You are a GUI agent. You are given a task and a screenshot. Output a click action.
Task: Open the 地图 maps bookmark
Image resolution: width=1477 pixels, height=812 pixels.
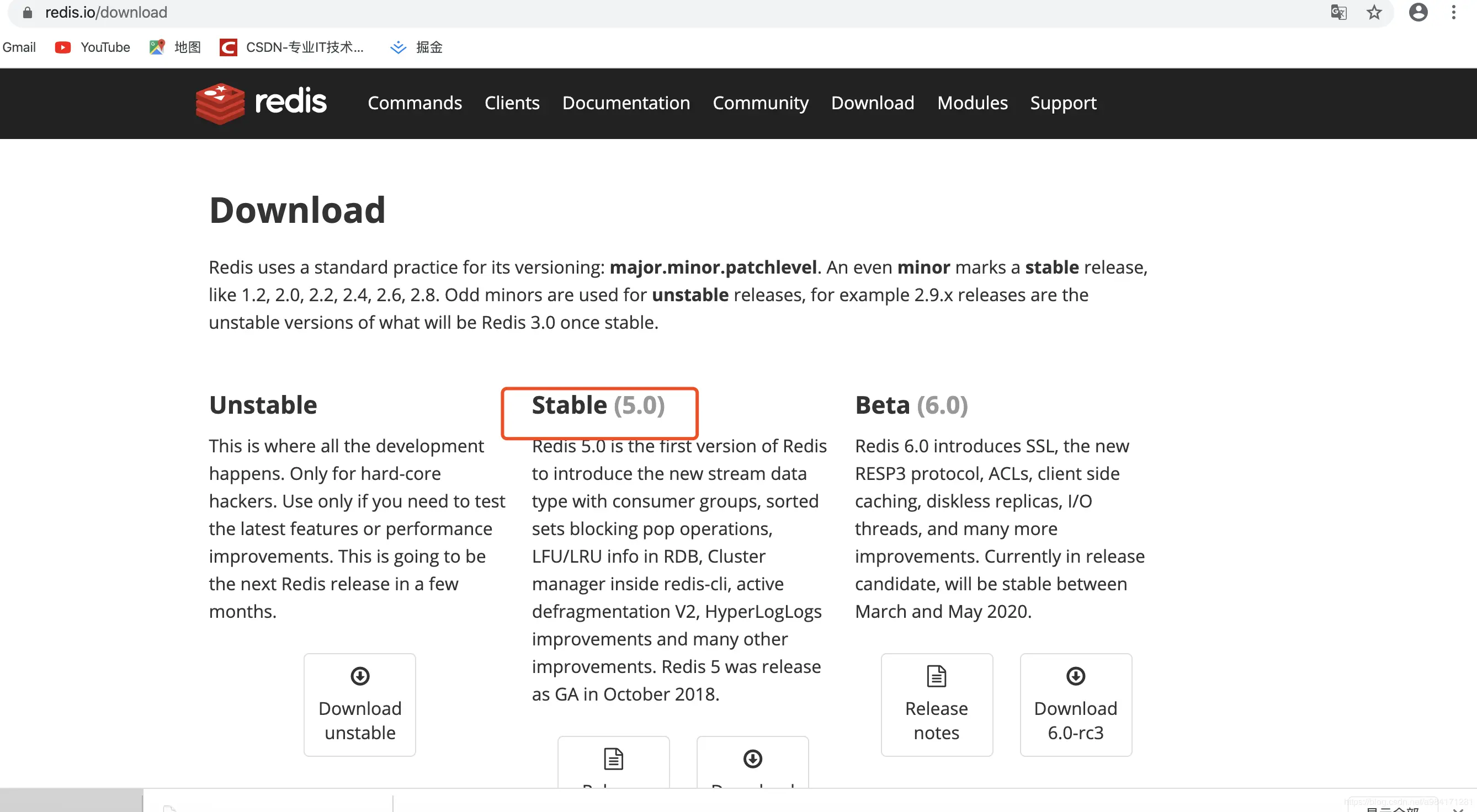(x=176, y=47)
